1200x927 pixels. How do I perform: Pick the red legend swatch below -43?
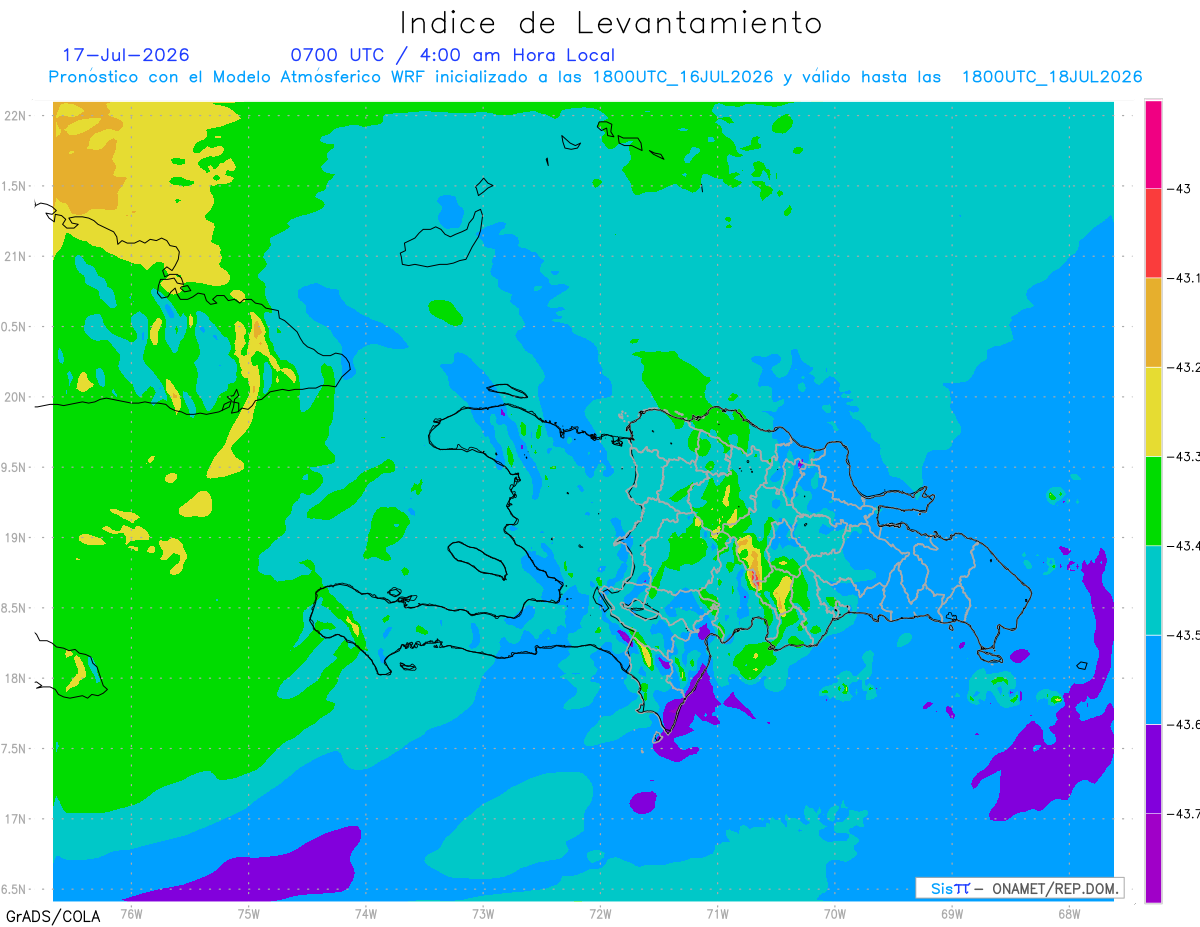click(x=1153, y=233)
